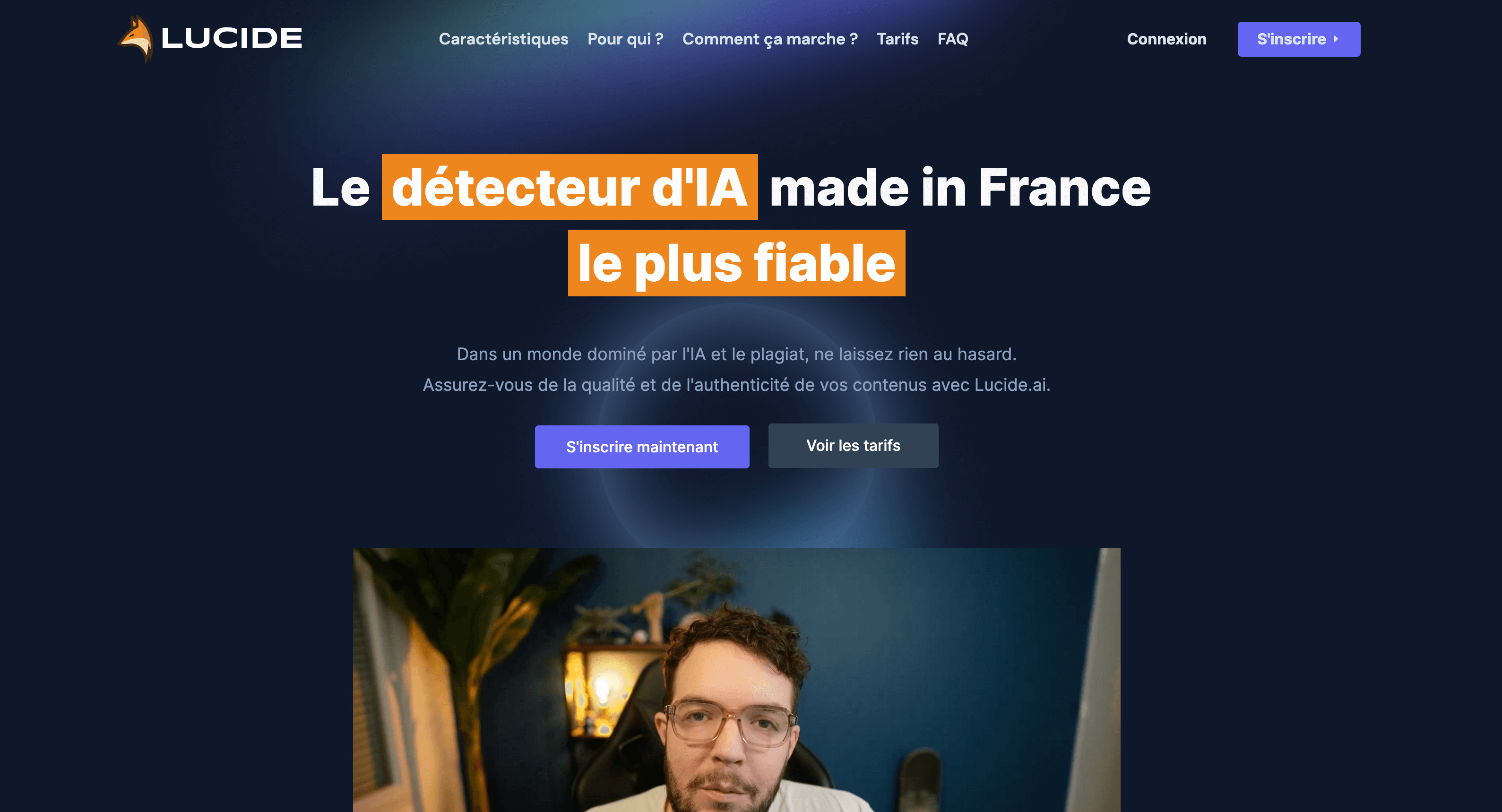The image size is (1502, 812).
Task: Click the orange le plus fiable highlight
Action: pyautogui.click(x=736, y=263)
